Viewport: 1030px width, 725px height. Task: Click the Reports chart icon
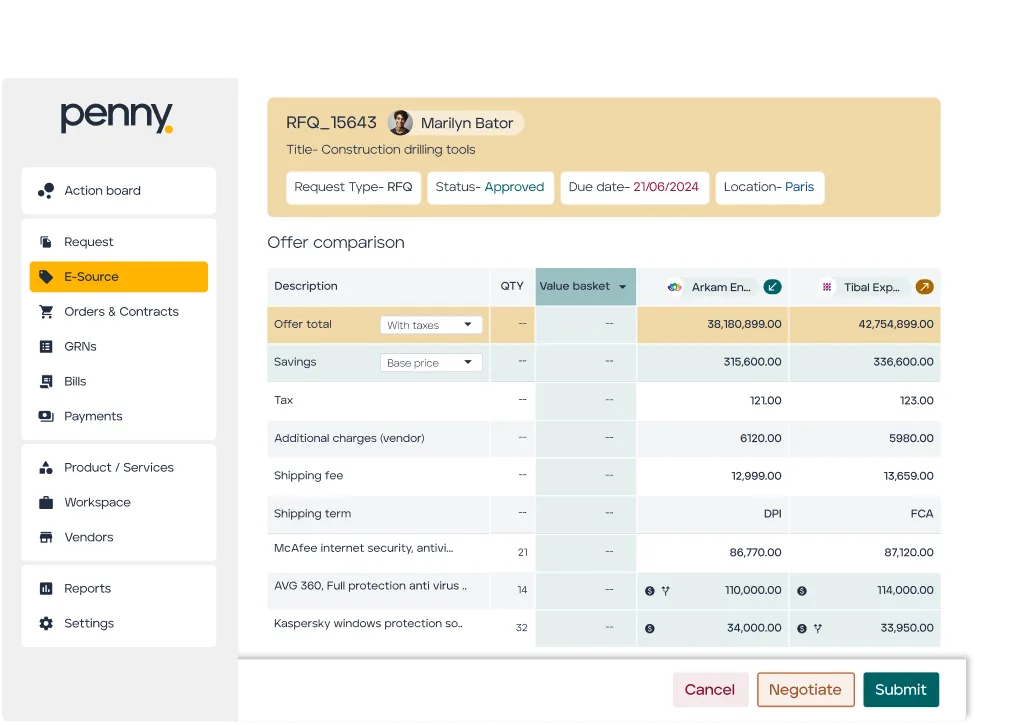tap(46, 588)
